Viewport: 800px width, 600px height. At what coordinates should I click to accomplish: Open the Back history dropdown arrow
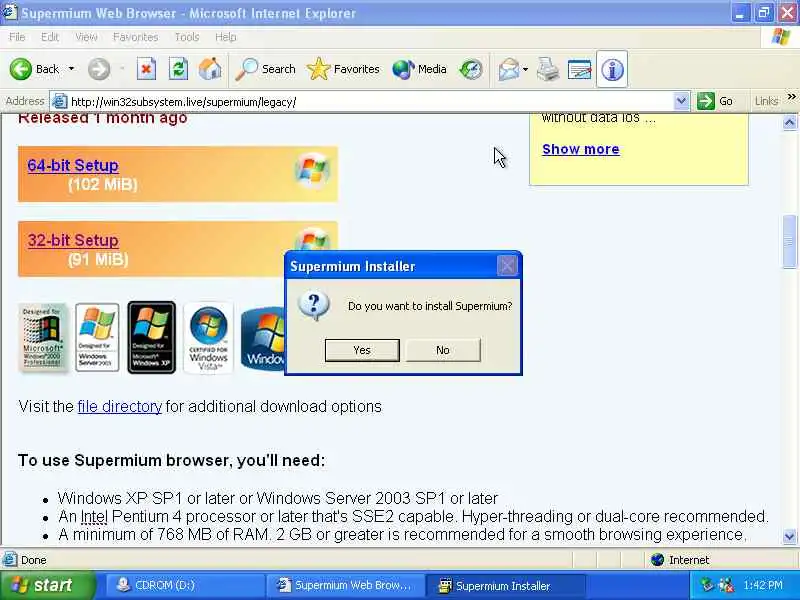(71, 69)
